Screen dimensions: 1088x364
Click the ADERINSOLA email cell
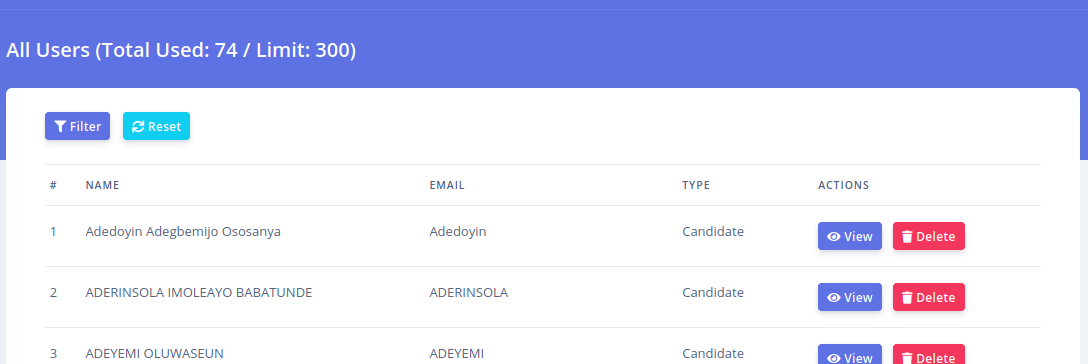click(x=469, y=293)
